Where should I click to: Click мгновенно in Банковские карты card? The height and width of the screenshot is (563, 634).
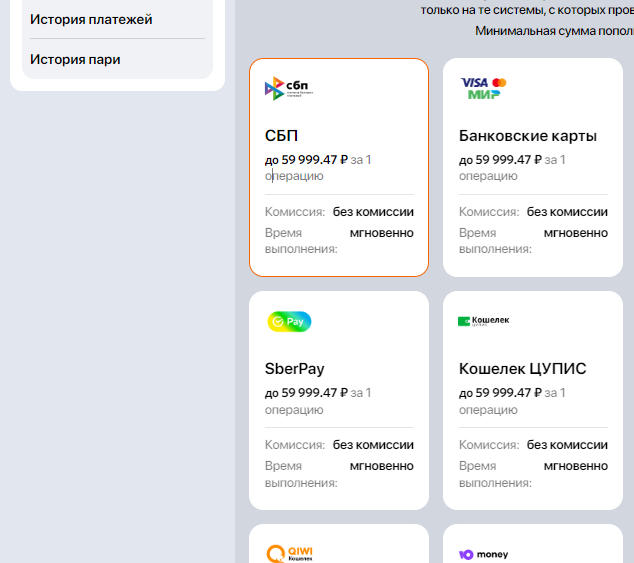(576, 233)
